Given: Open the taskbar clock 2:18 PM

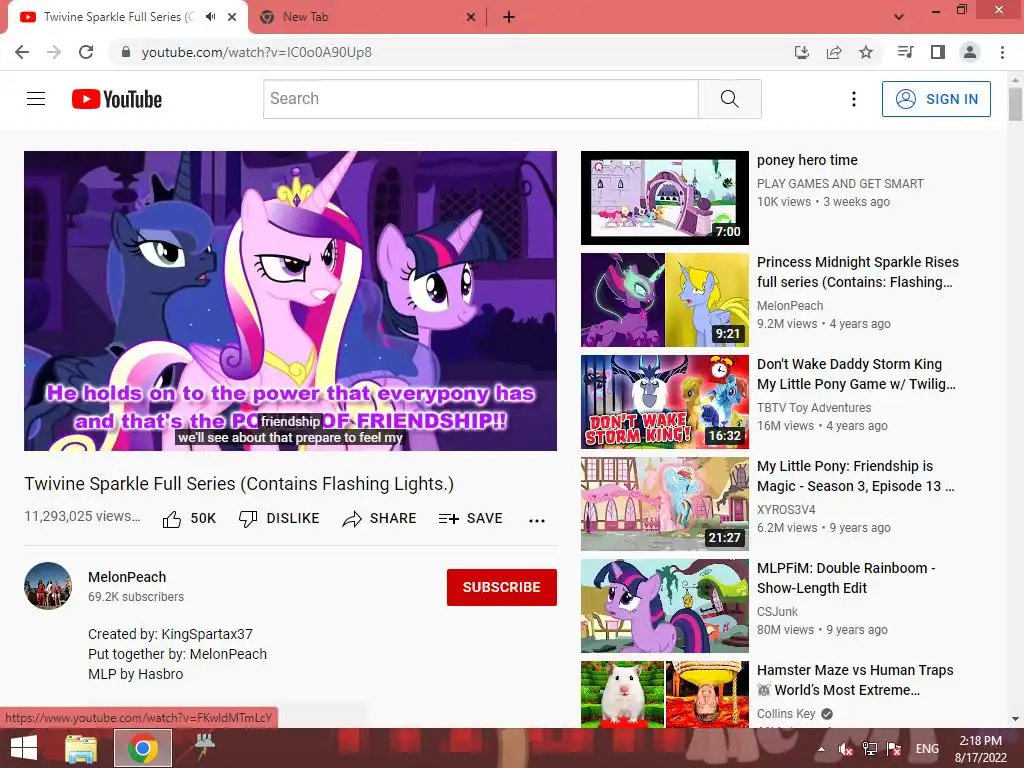Looking at the screenshot, I should tap(980, 748).
